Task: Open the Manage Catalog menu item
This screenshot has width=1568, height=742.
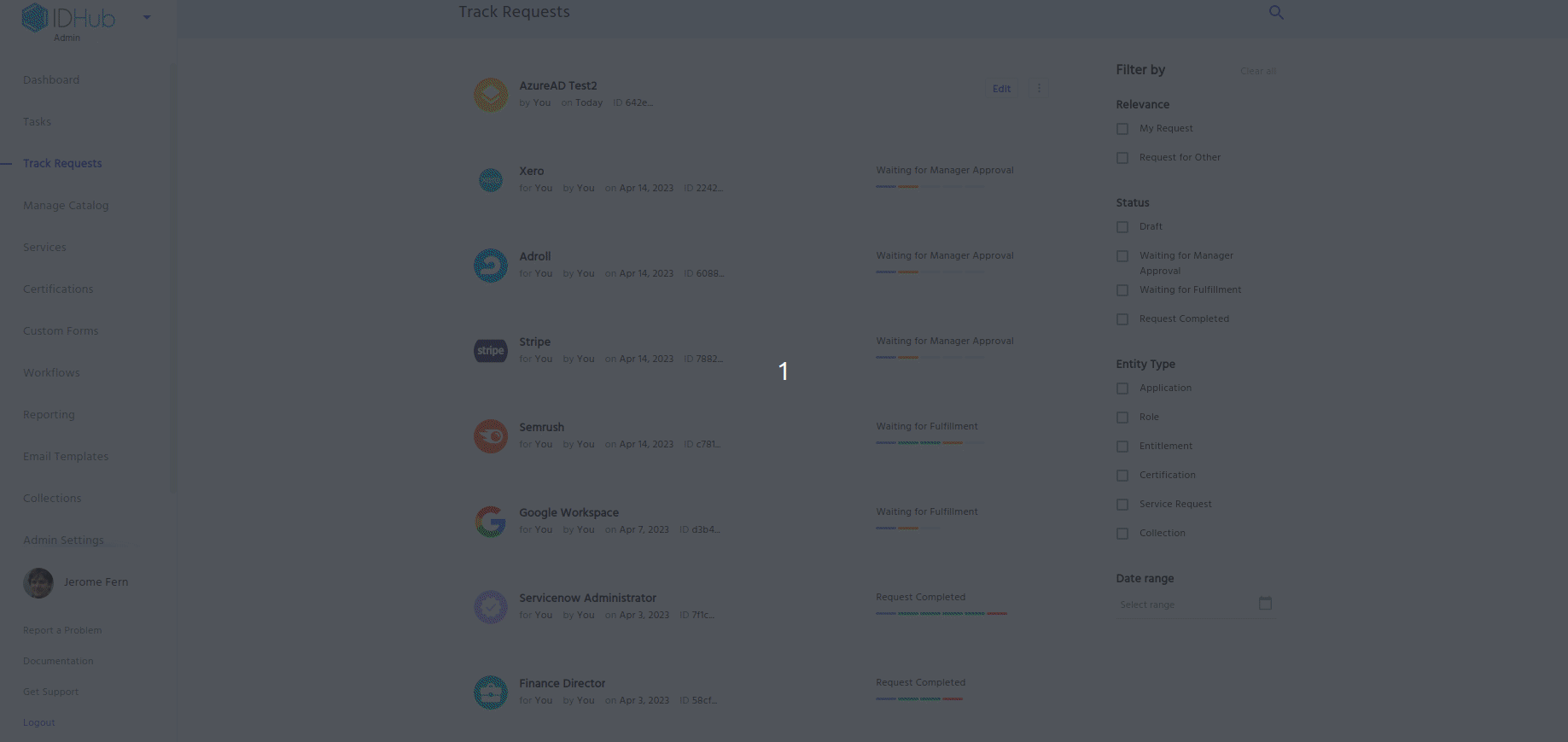Action: point(66,205)
